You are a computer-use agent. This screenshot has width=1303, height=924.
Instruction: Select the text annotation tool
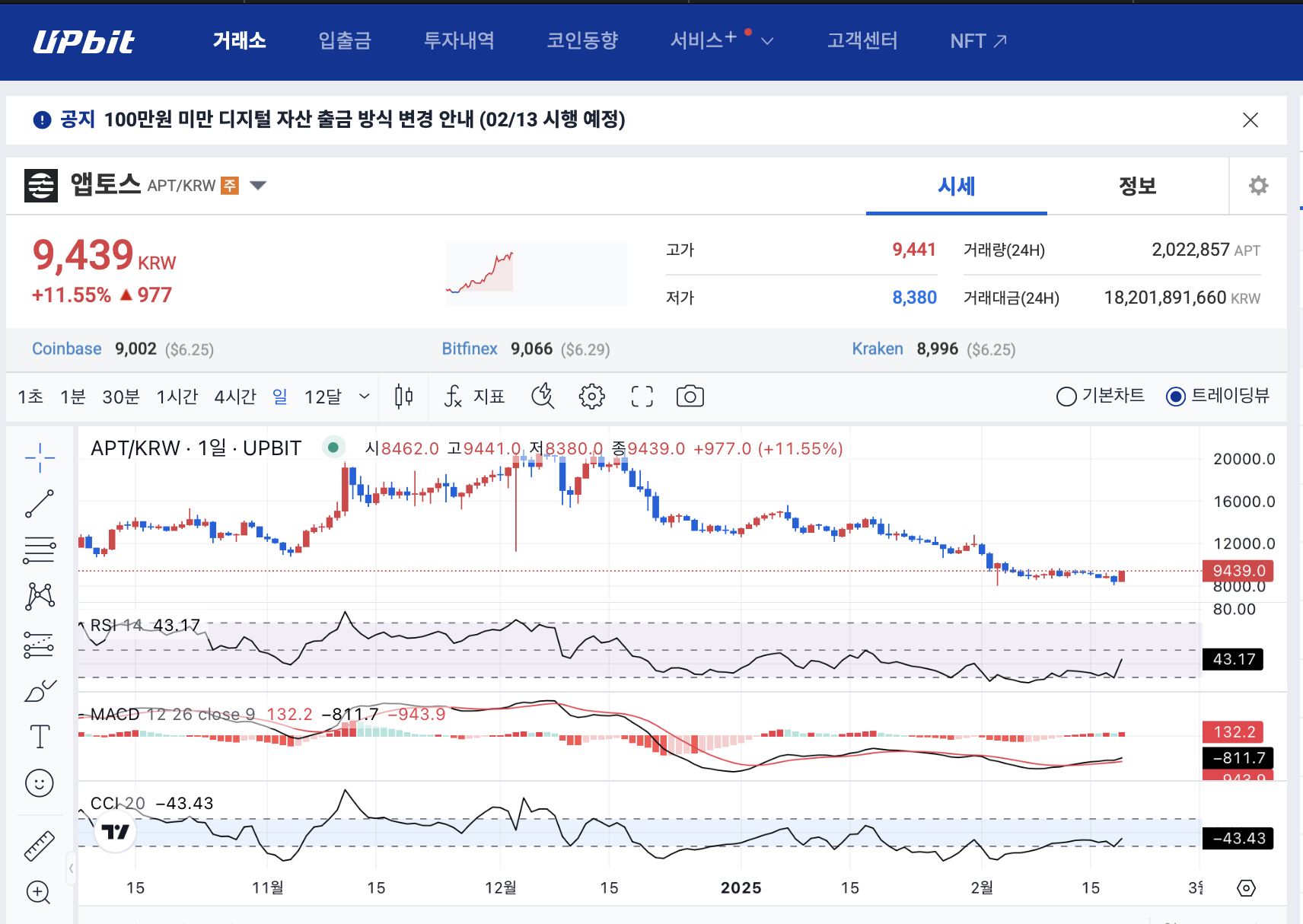pyautogui.click(x=40, y=736)
